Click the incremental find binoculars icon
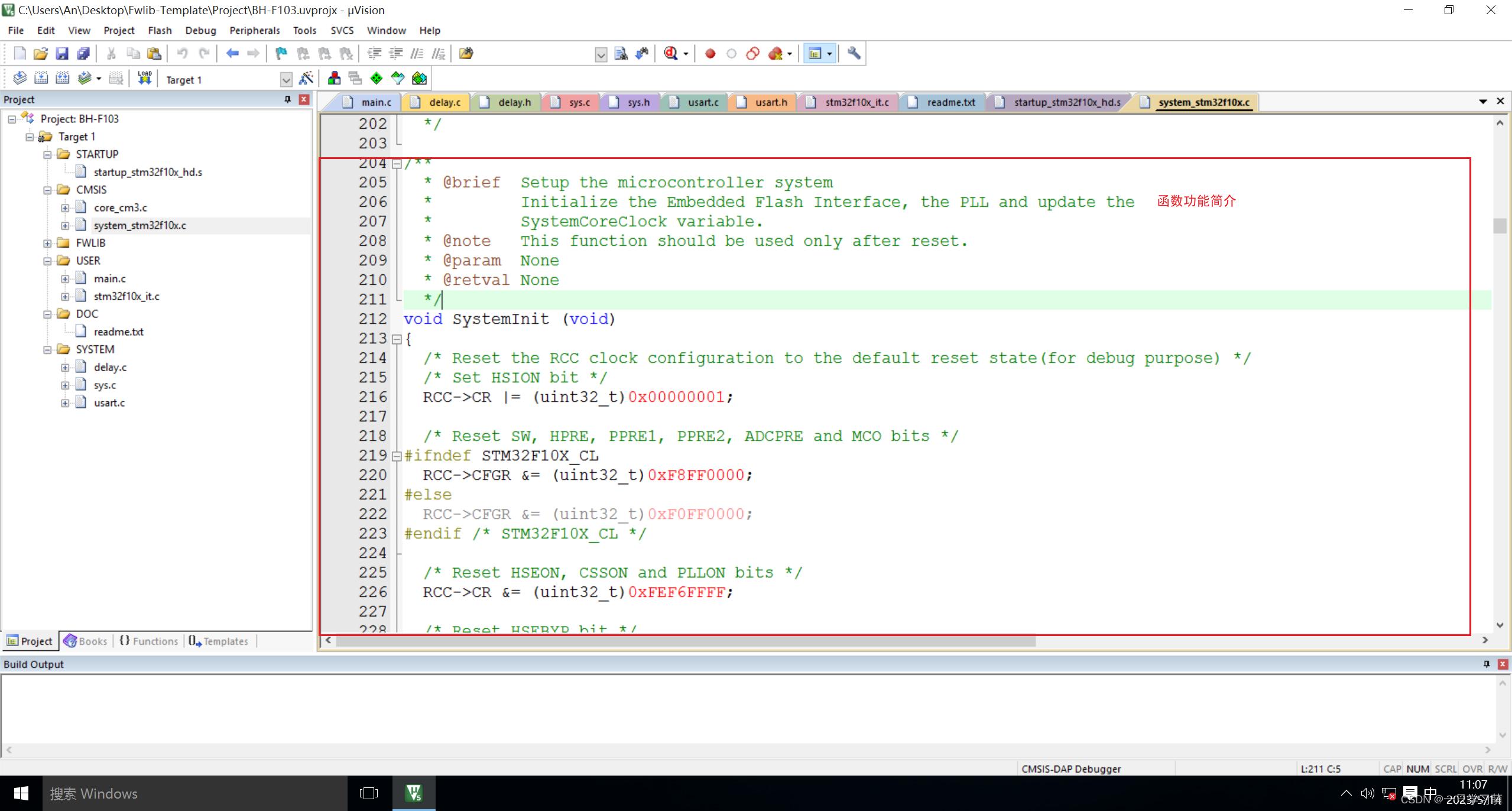The height and width of the screenshot is (811, 1512). pyautogui.click(x=642, y=54)
